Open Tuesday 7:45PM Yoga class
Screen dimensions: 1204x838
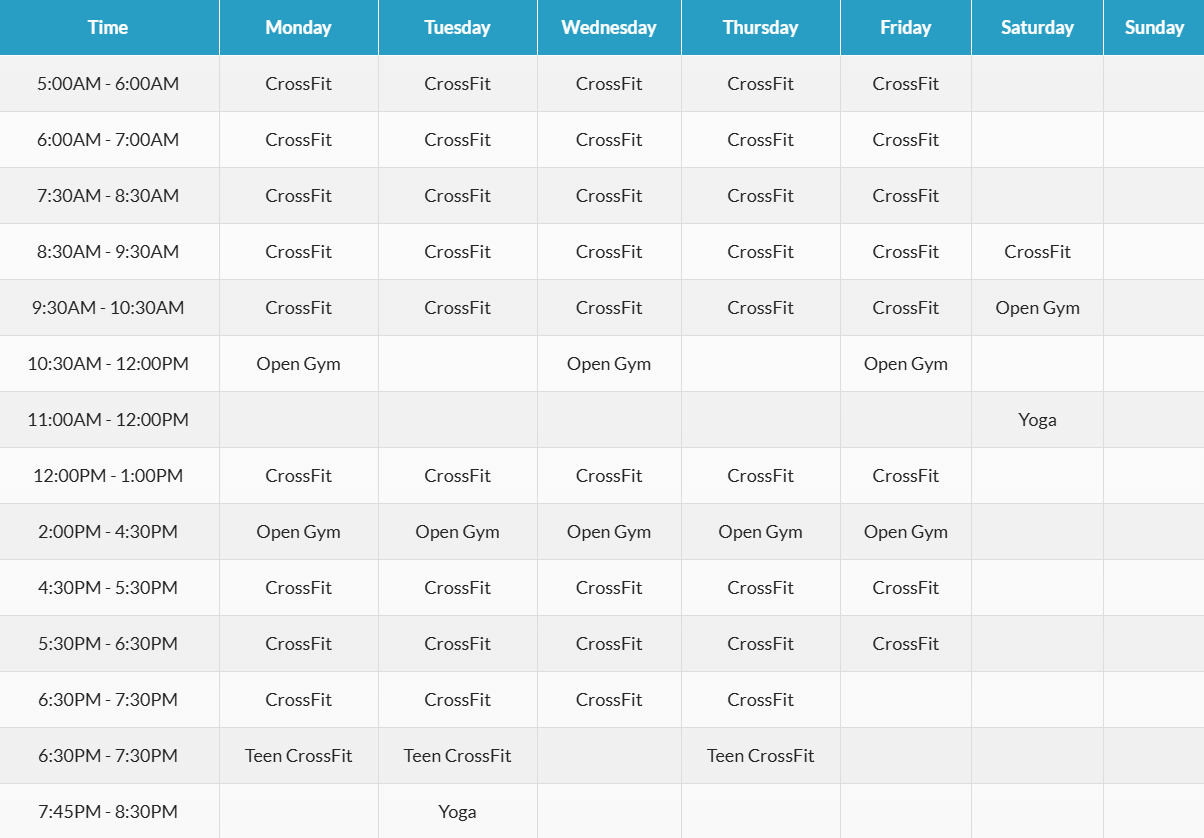tap(457, 812)
